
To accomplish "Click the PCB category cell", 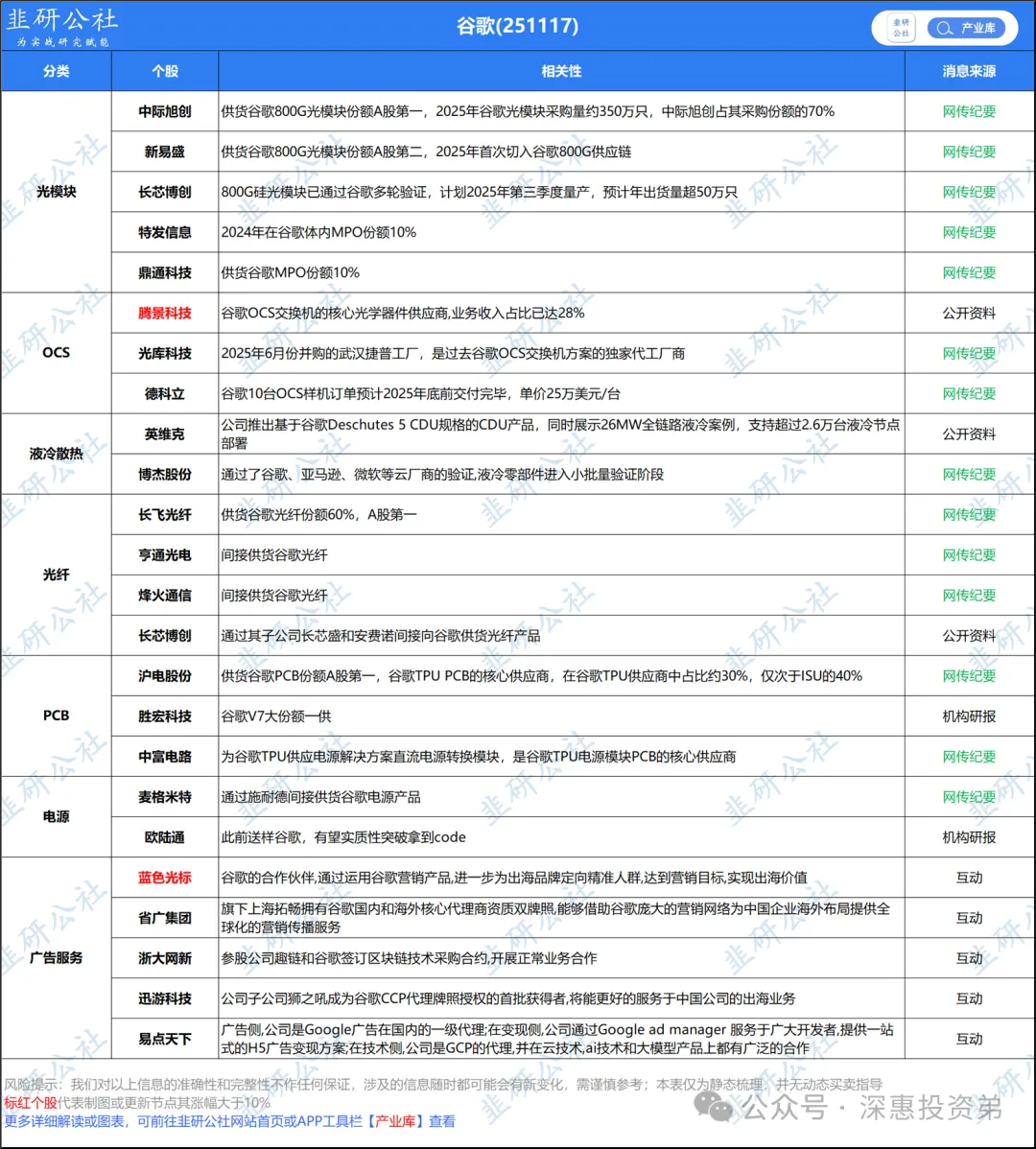I will (x=57, y=715).
